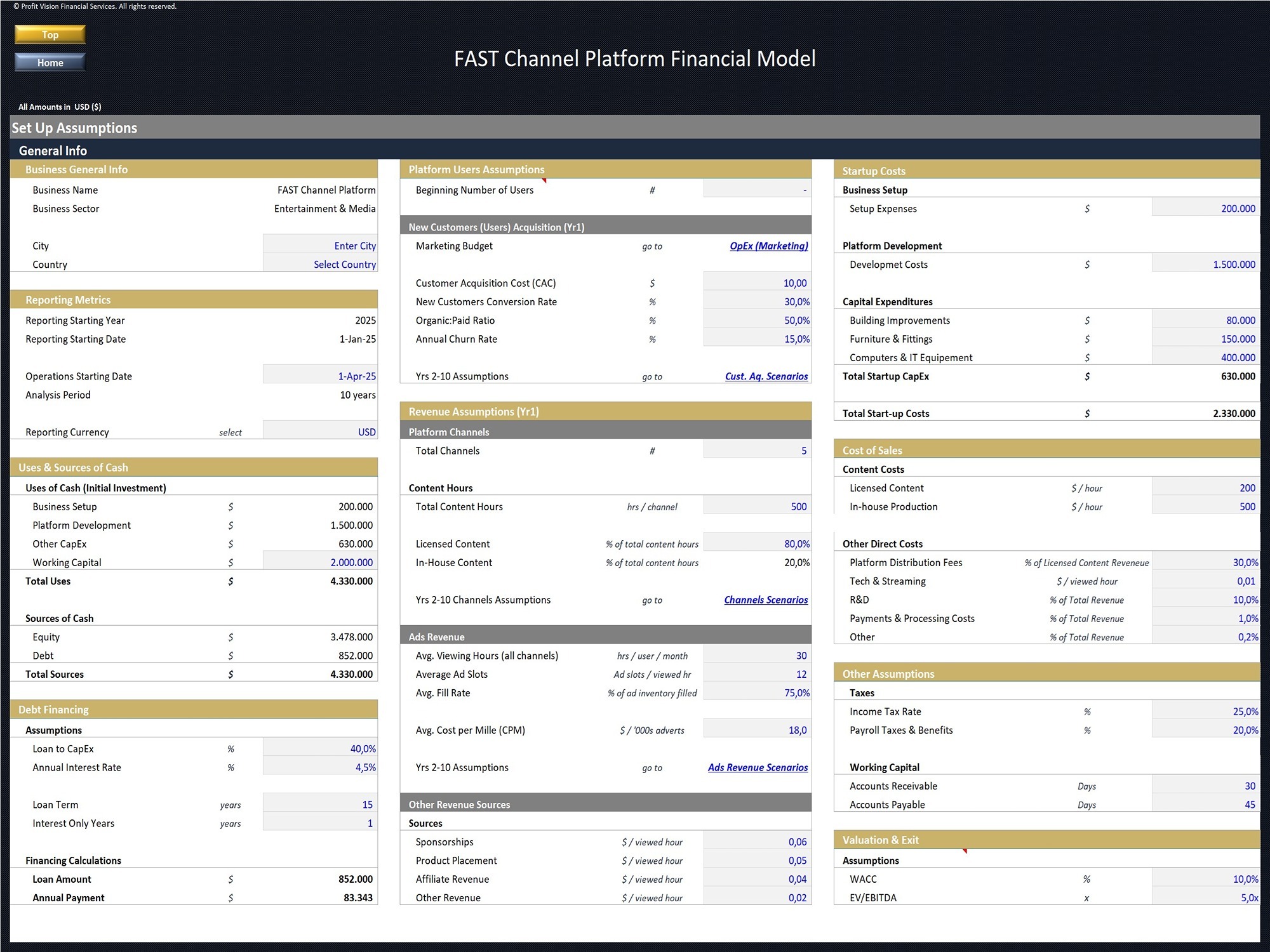Viewport: 1270px width, 952px height.
Task: Edit the Avg. Fill Rate value
Action: coord(756,692)
